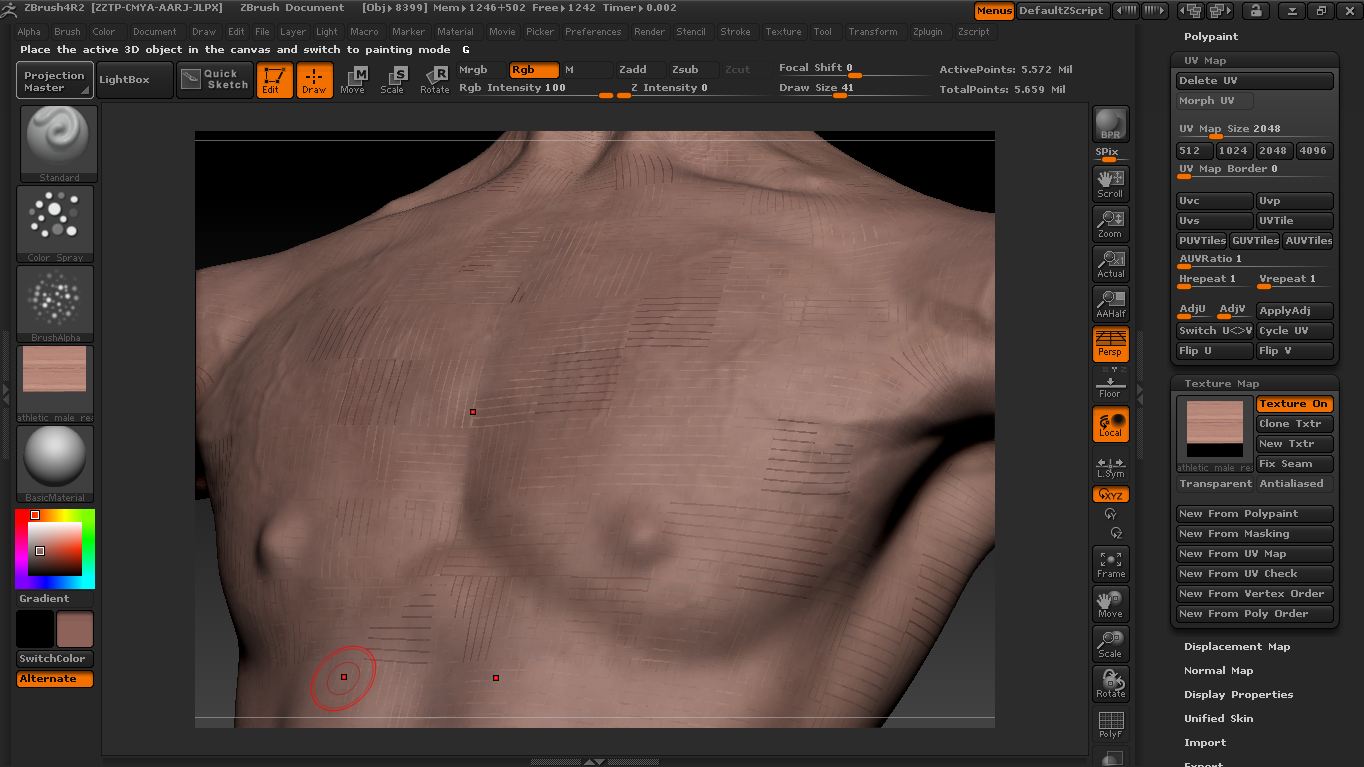
Task: Set view to Actual size
Action: pyautogui.click(x=1110, y=263)
